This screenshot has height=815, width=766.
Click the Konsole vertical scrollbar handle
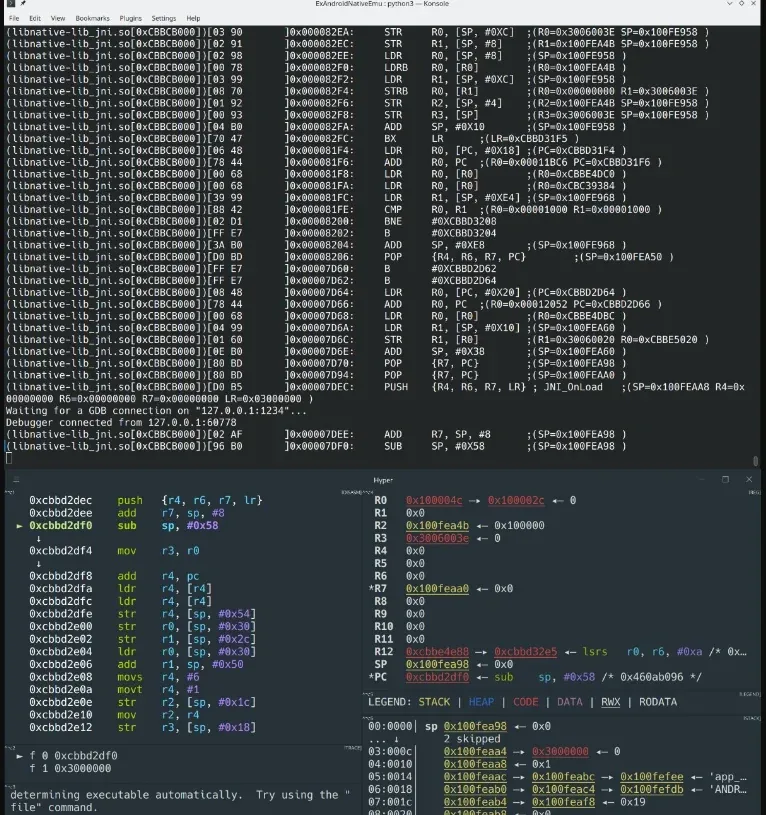[x=756, y=461]
